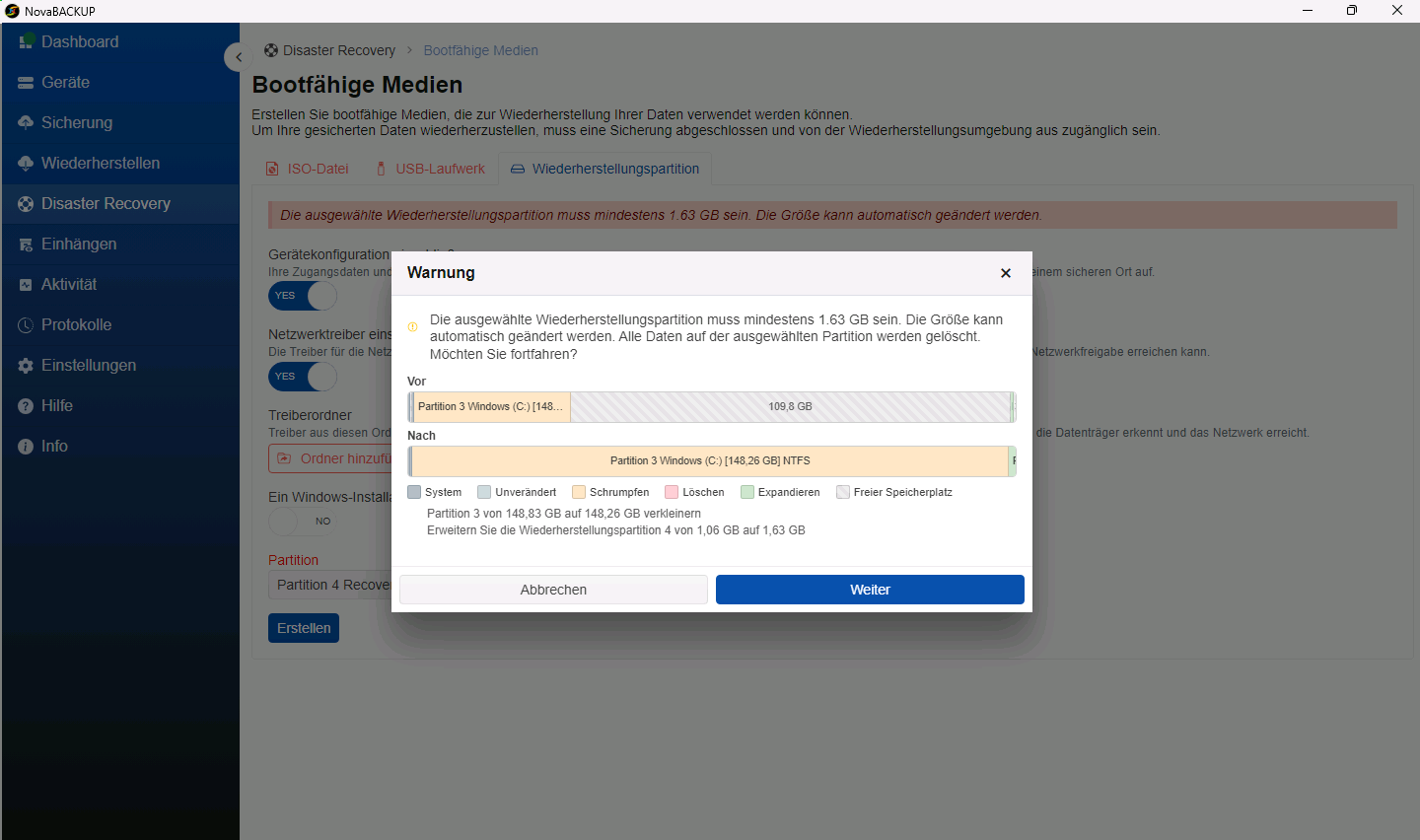
Task: Open the Einstellungen gear icon
Action: pos(26,365)
